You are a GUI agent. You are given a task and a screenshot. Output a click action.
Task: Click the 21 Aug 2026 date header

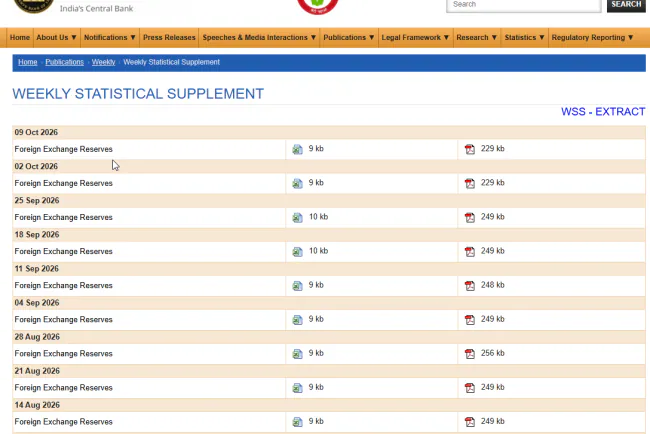37,371
